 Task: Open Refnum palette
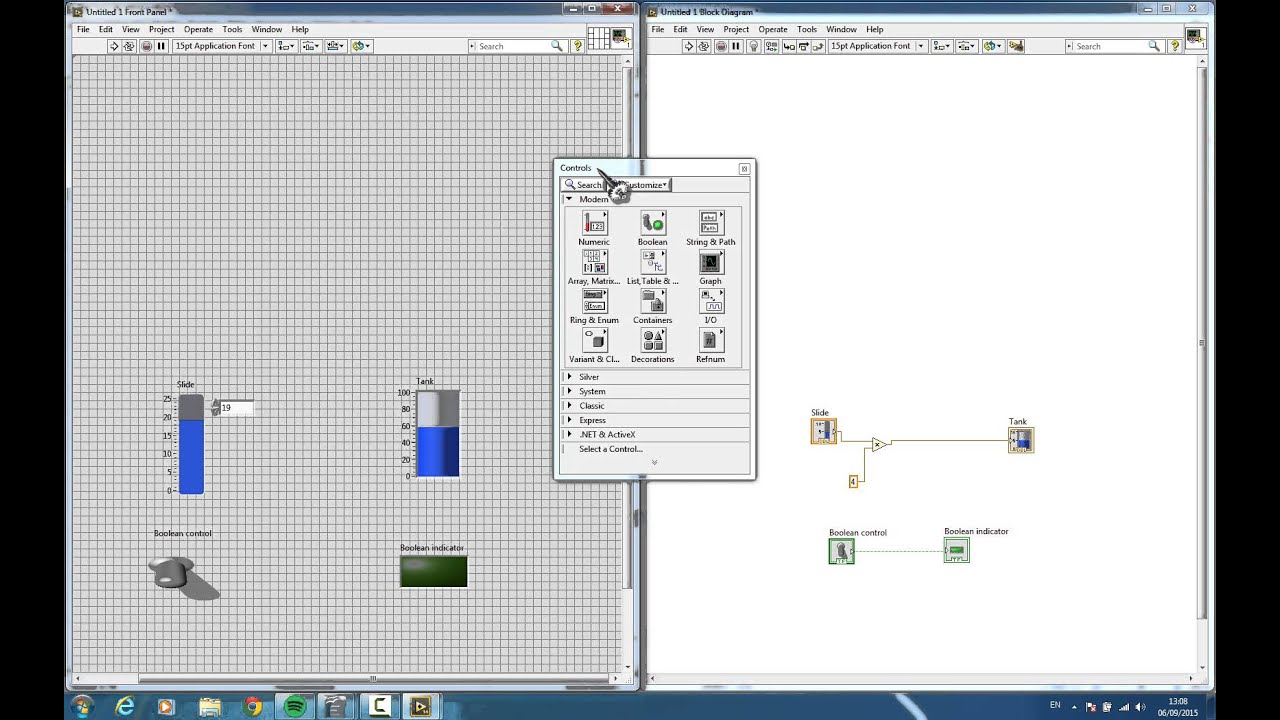point(710,346)
